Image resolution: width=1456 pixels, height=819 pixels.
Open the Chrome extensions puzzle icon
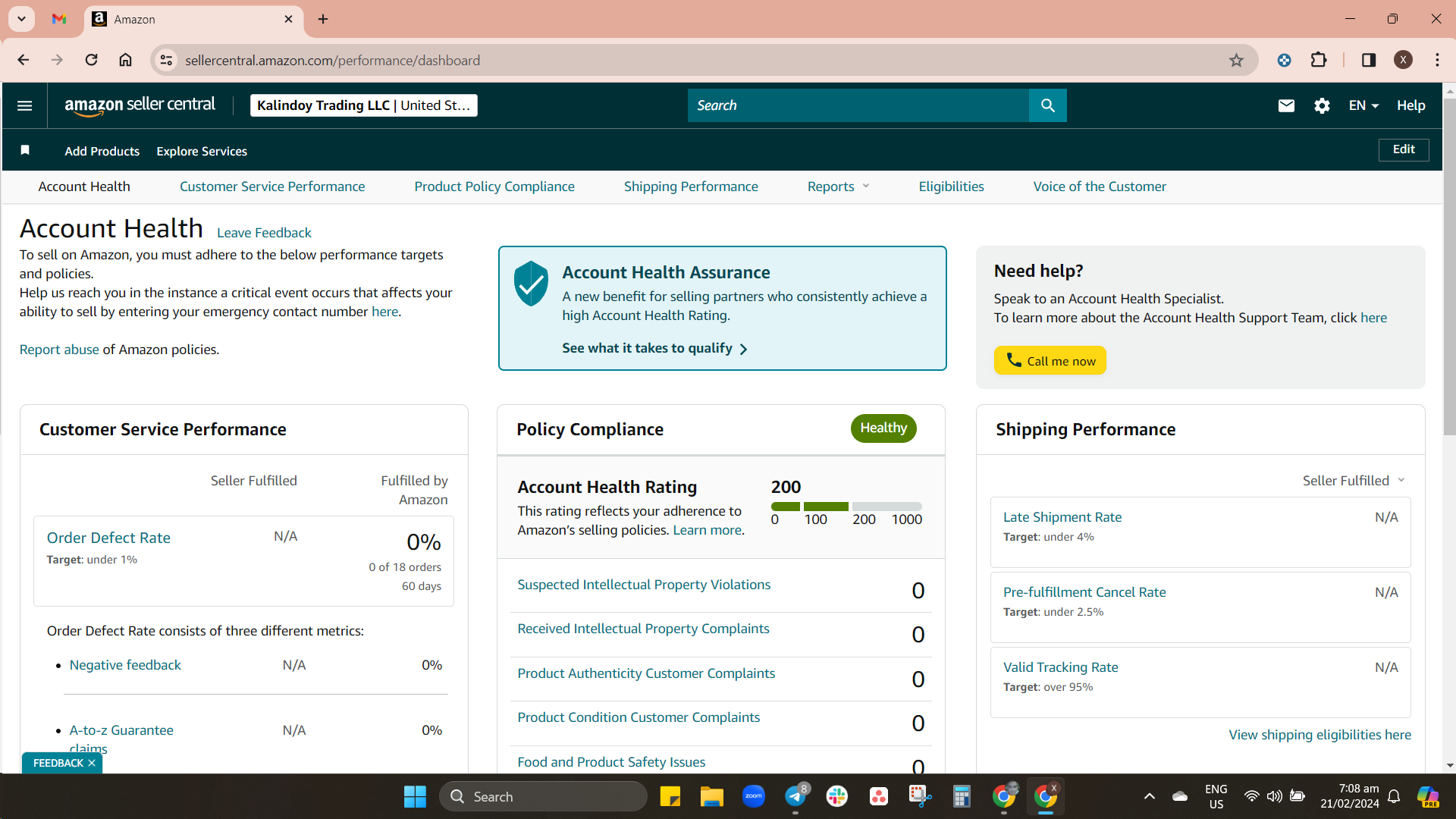1319,60
